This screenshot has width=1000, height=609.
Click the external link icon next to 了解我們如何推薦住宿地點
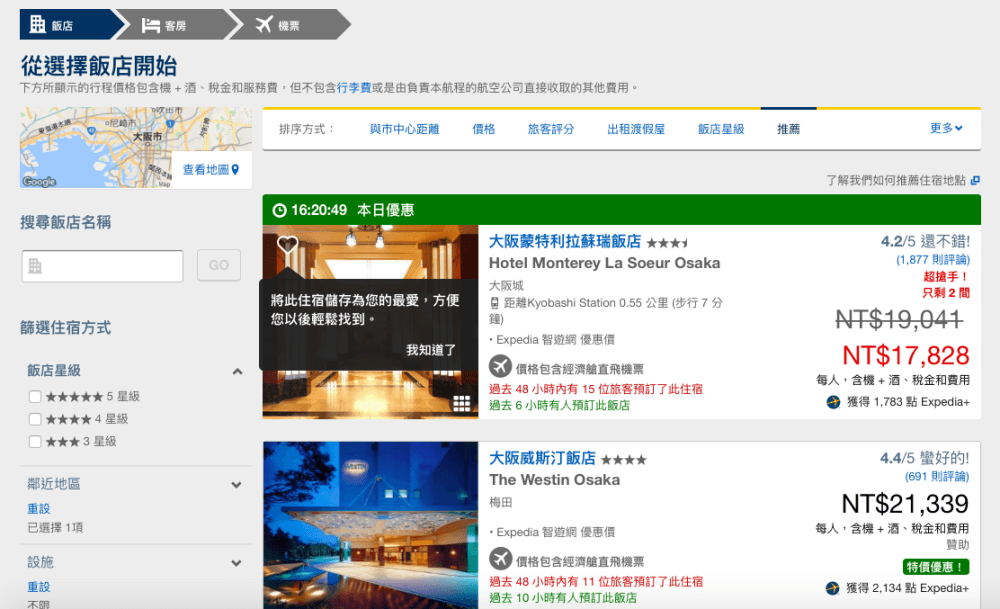click(974, 180)
